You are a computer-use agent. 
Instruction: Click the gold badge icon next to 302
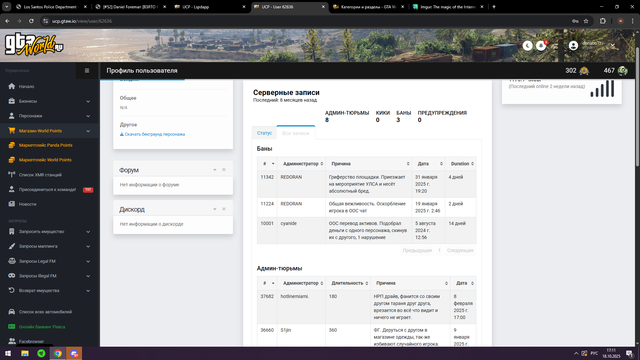[584, 71]
